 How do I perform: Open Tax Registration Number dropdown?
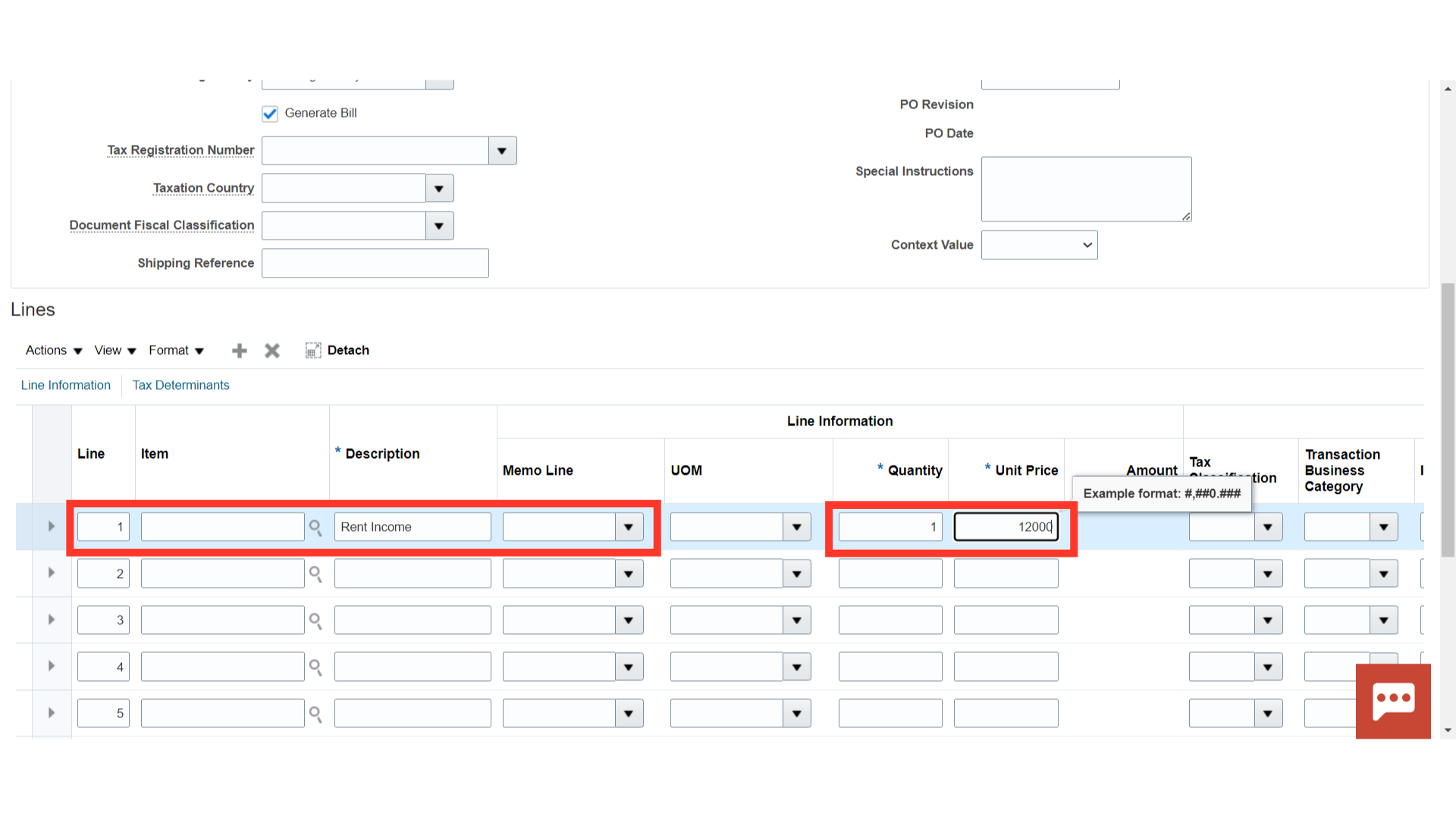pyautogui.click(x=502, y=151)
